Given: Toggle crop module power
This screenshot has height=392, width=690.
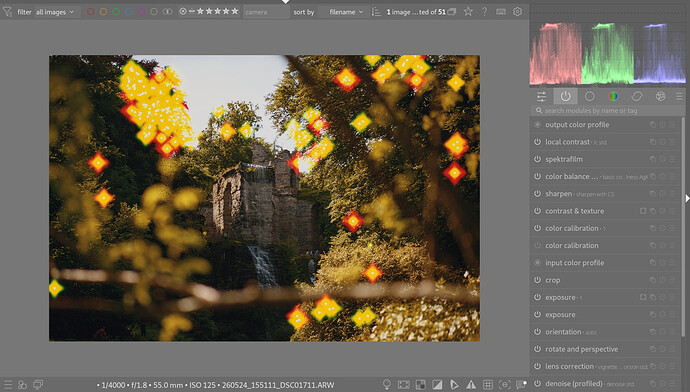Looking at the screenshot, I should pyautogui.click(x=537, y=280).
